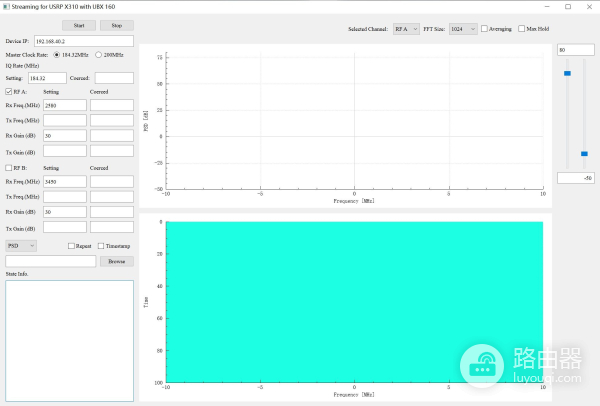Expand the FFT Size dropdown
The image size is (600, 406).
click(x=462, y=29)
